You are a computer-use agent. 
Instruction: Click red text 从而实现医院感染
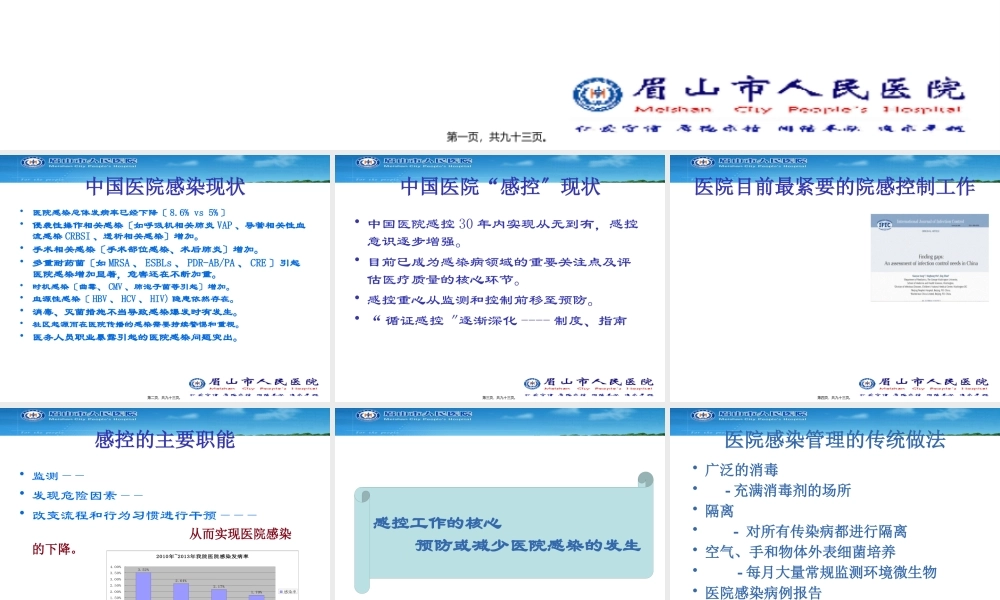240,534
